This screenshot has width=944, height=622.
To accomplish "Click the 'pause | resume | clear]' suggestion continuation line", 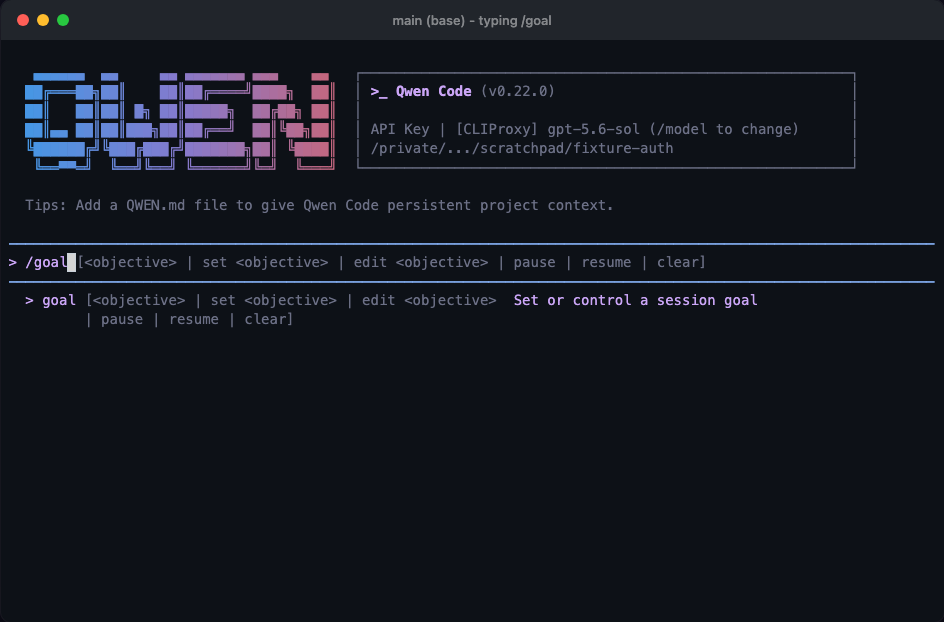I will (189, 319).
